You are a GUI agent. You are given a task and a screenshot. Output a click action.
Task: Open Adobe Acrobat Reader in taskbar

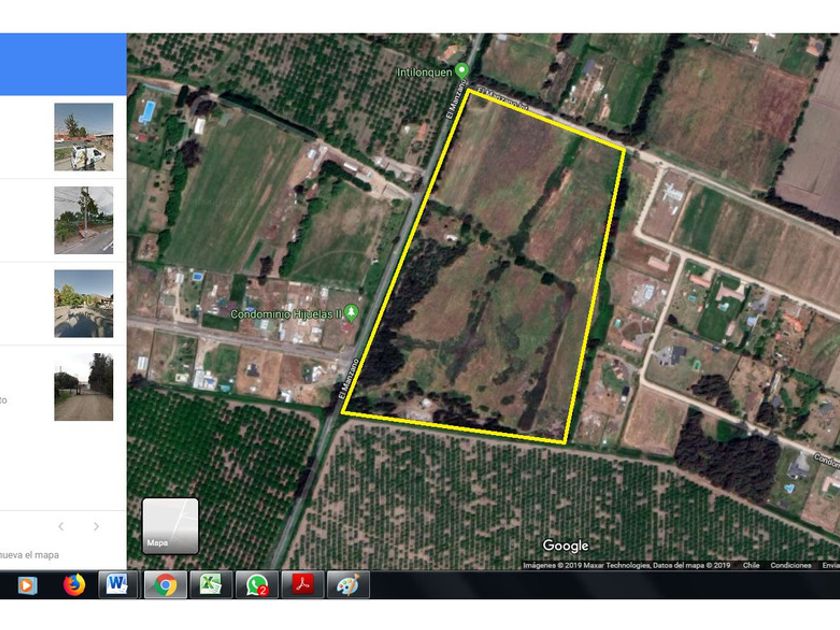(x=303, y=585)
